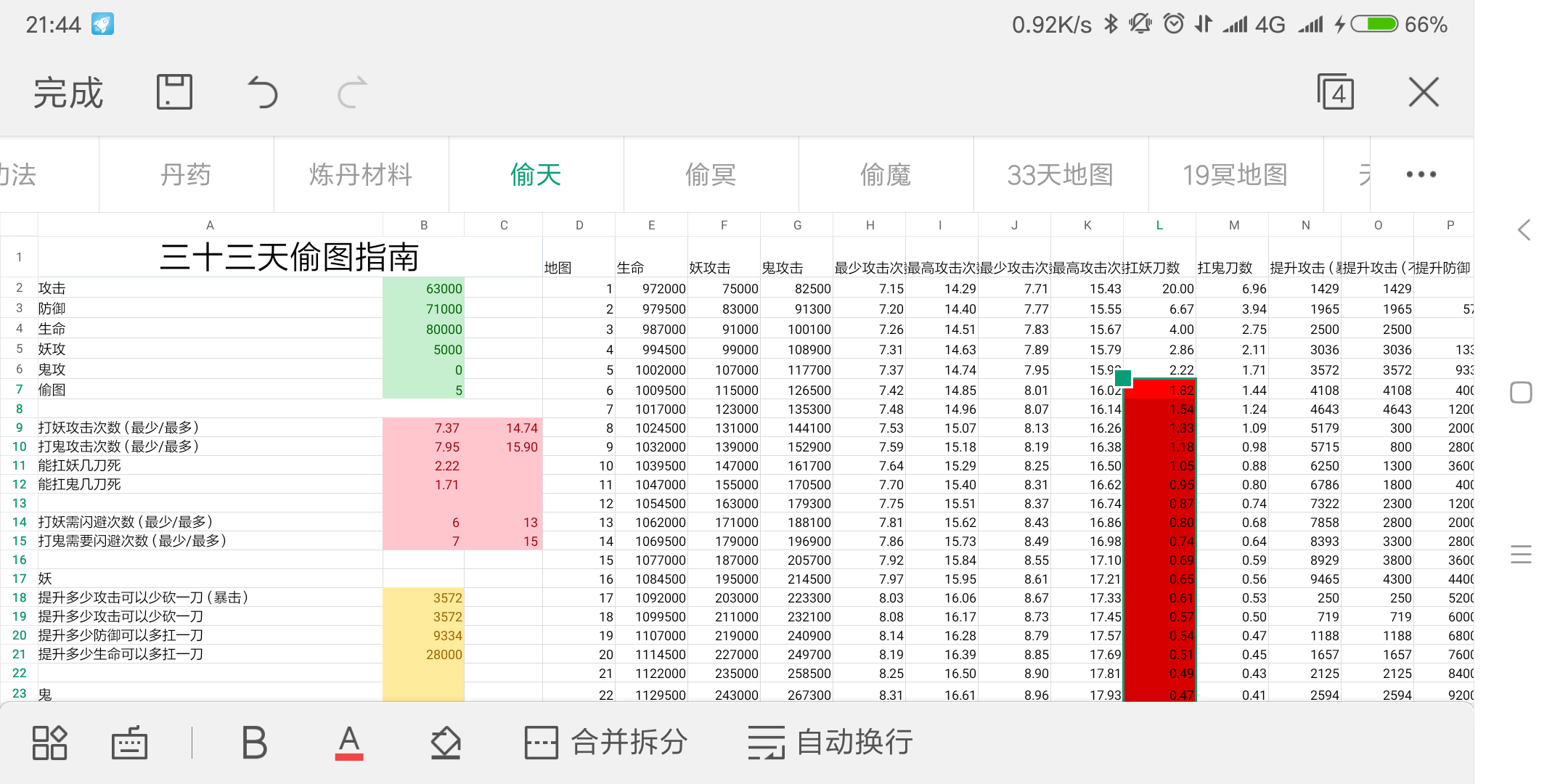This screenshot has width=1568, height=784.
Task: Select column header L
Action: click(1159, 225)
